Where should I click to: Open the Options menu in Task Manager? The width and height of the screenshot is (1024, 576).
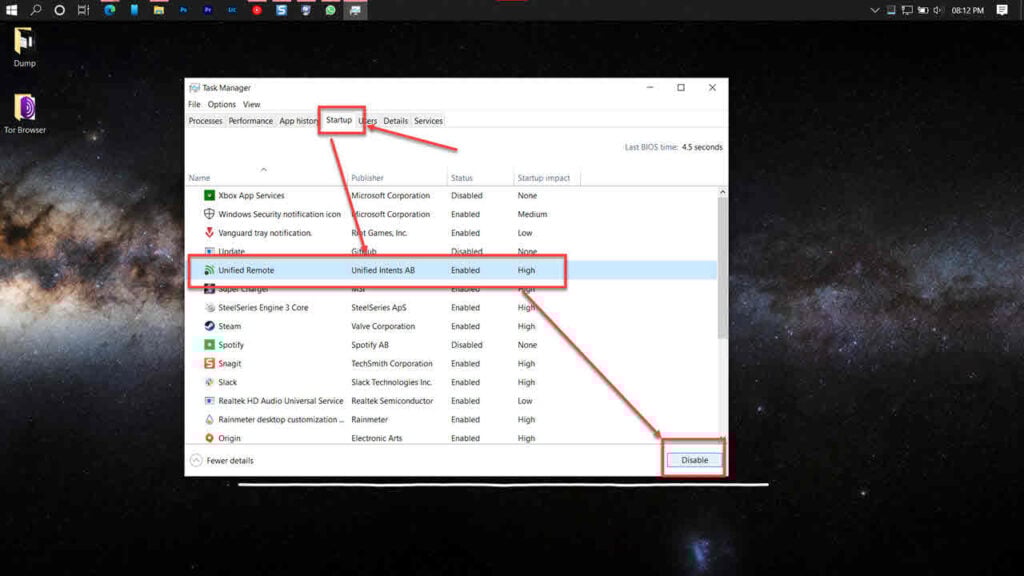221,104
